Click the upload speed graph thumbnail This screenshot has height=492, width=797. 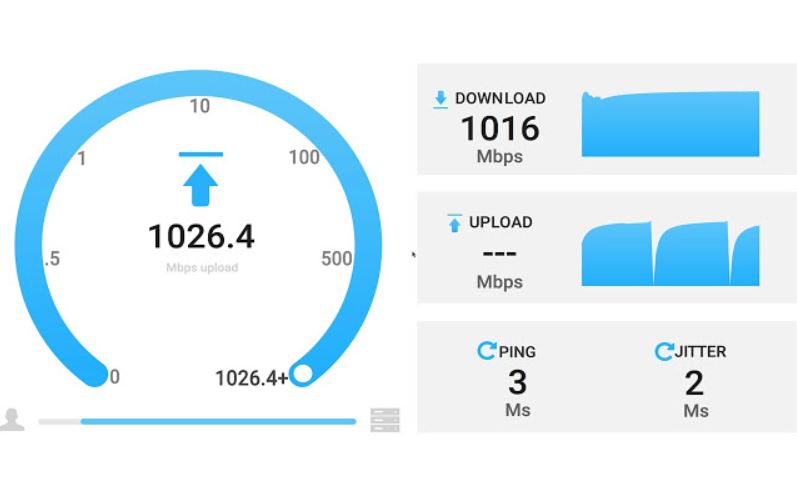pos(670,254)
